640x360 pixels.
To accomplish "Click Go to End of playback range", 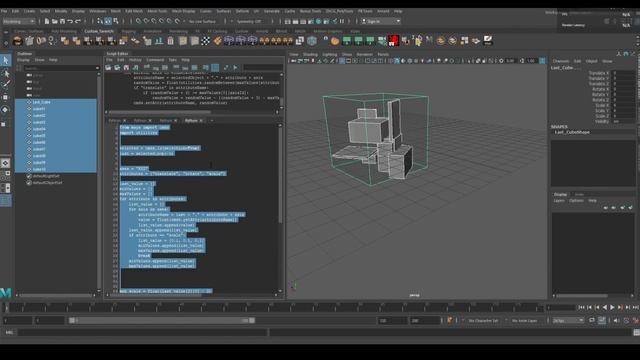I will 635,308.
